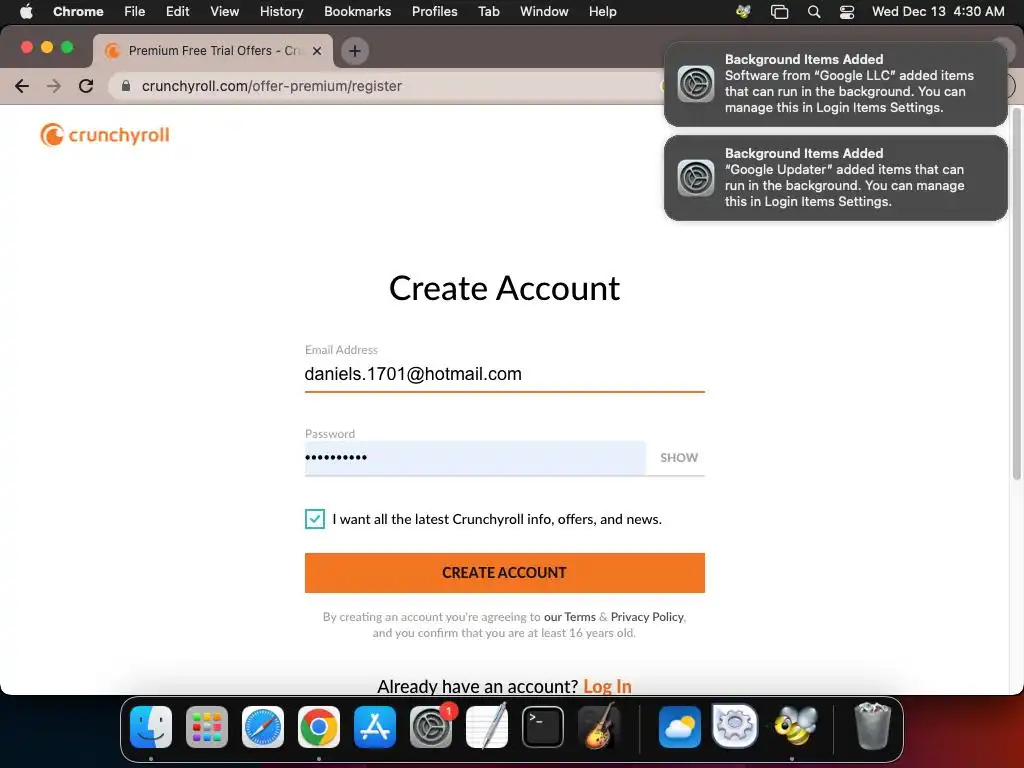Open the History menu
This screenshot has height=768, width=1024.
click(281, 11)
